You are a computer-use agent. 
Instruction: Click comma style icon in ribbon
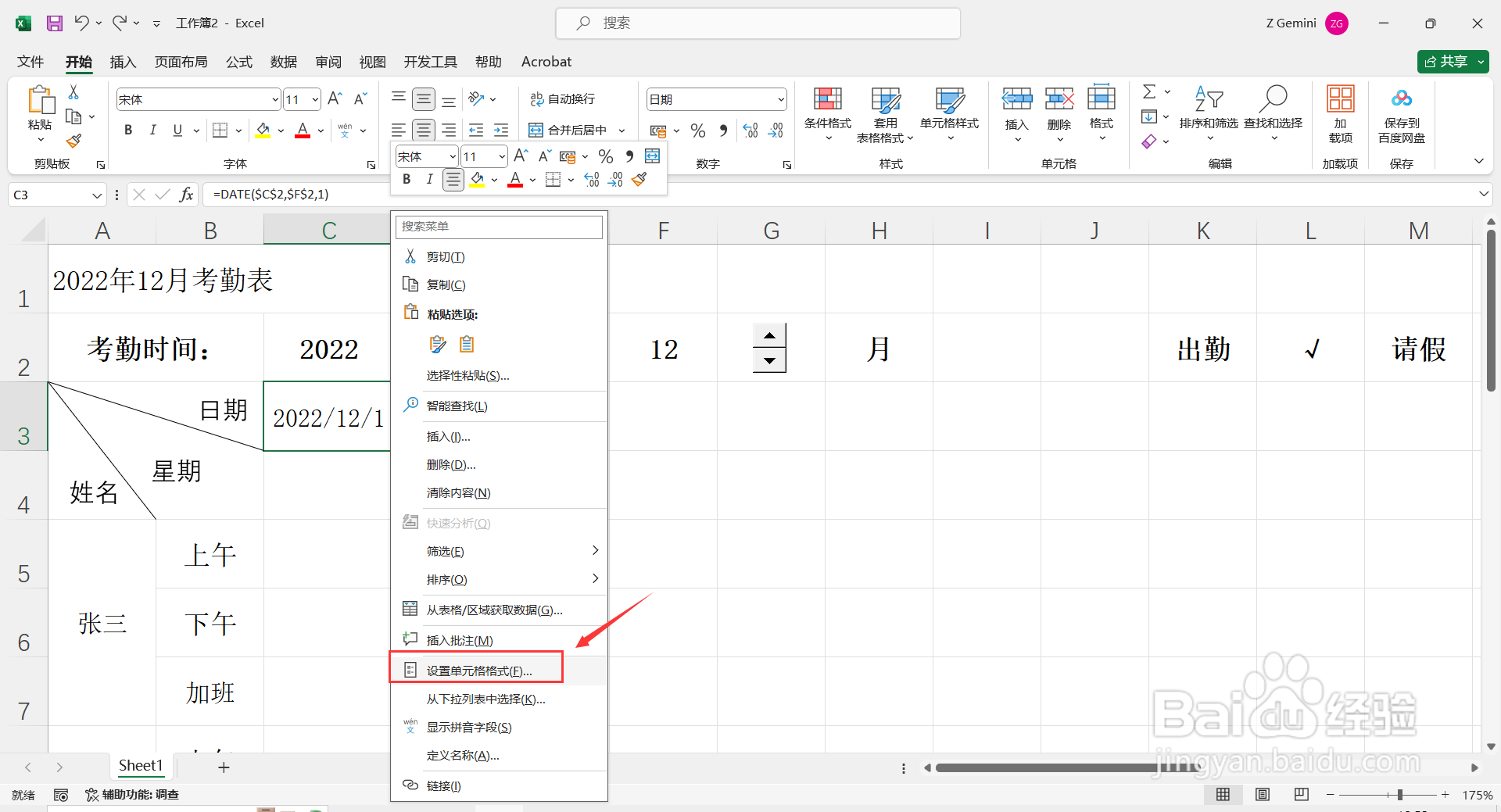tap(723, 131)
